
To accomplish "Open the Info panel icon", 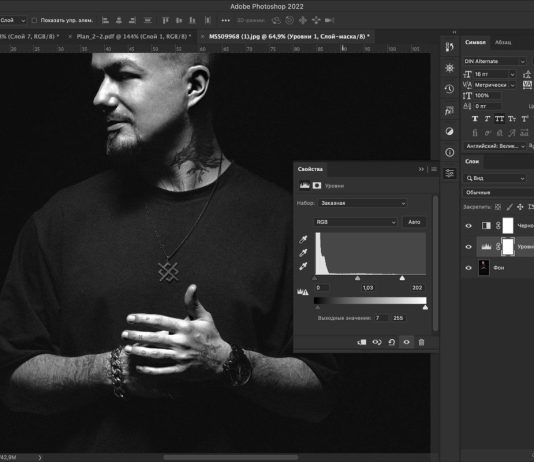I will coord(449,152).
